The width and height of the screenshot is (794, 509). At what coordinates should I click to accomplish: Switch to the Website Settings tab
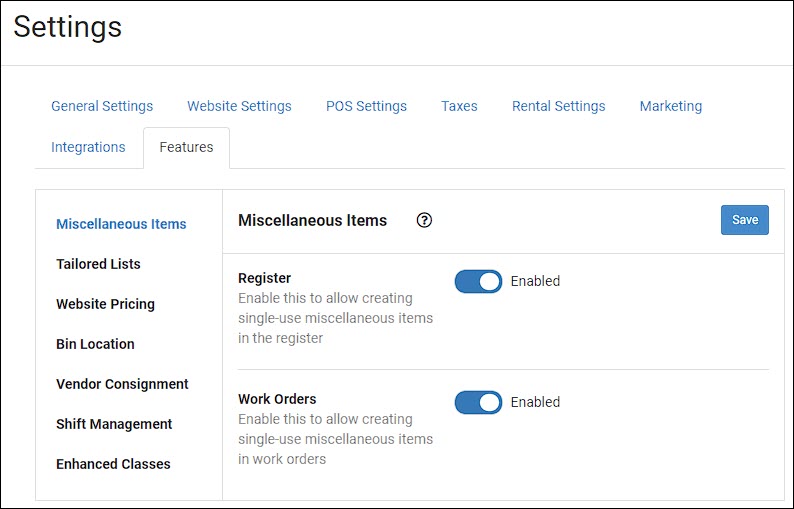[239, 106]
